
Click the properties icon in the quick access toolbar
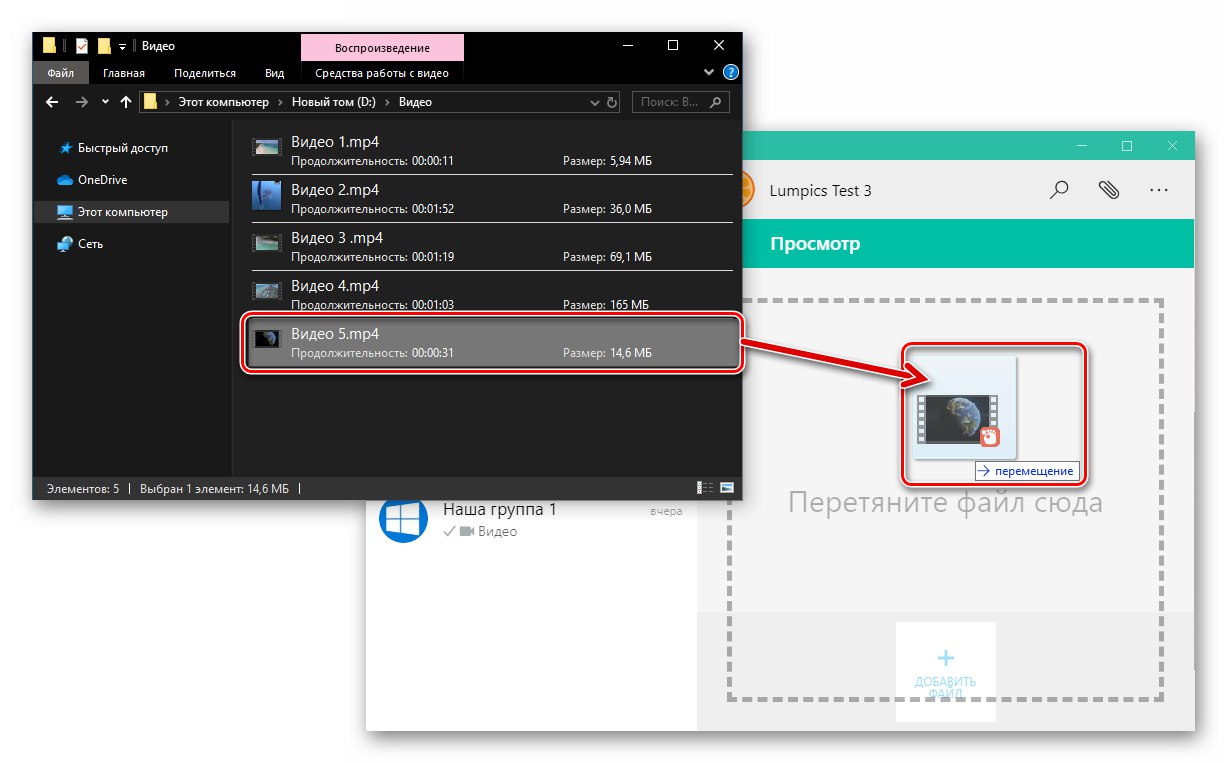(x=82, y=46)
